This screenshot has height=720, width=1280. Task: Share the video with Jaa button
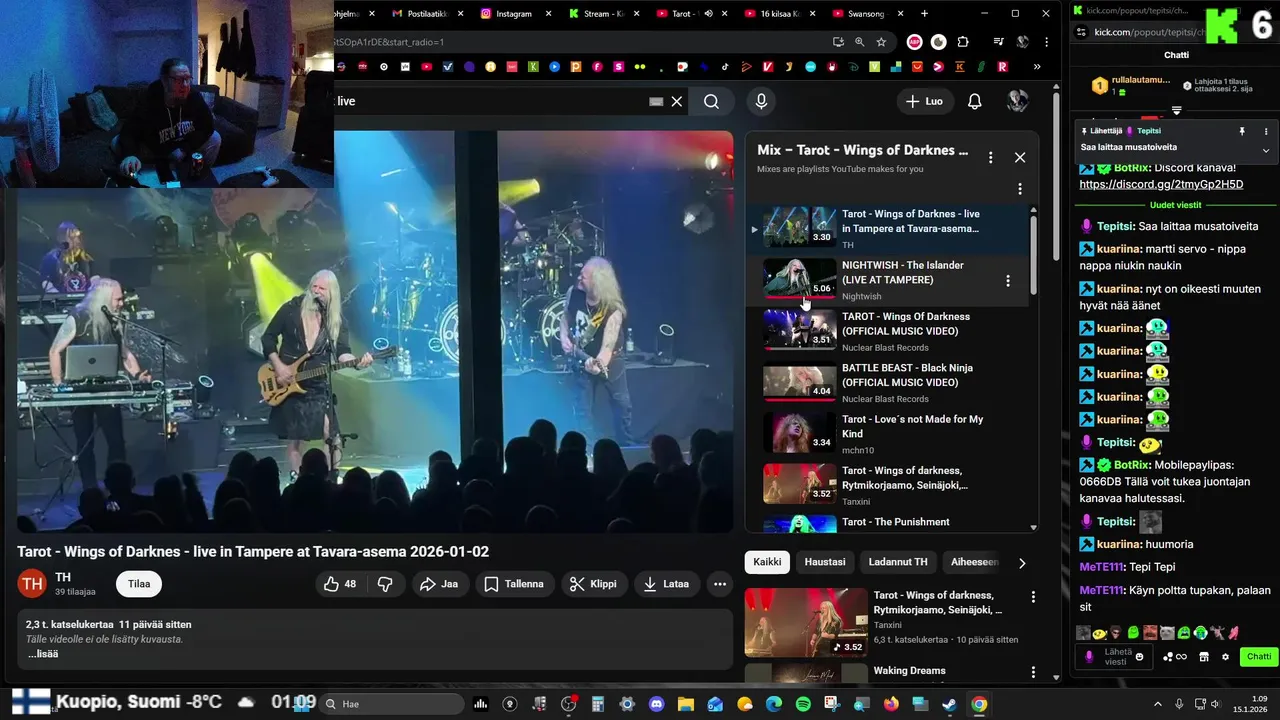pos(439,584)
